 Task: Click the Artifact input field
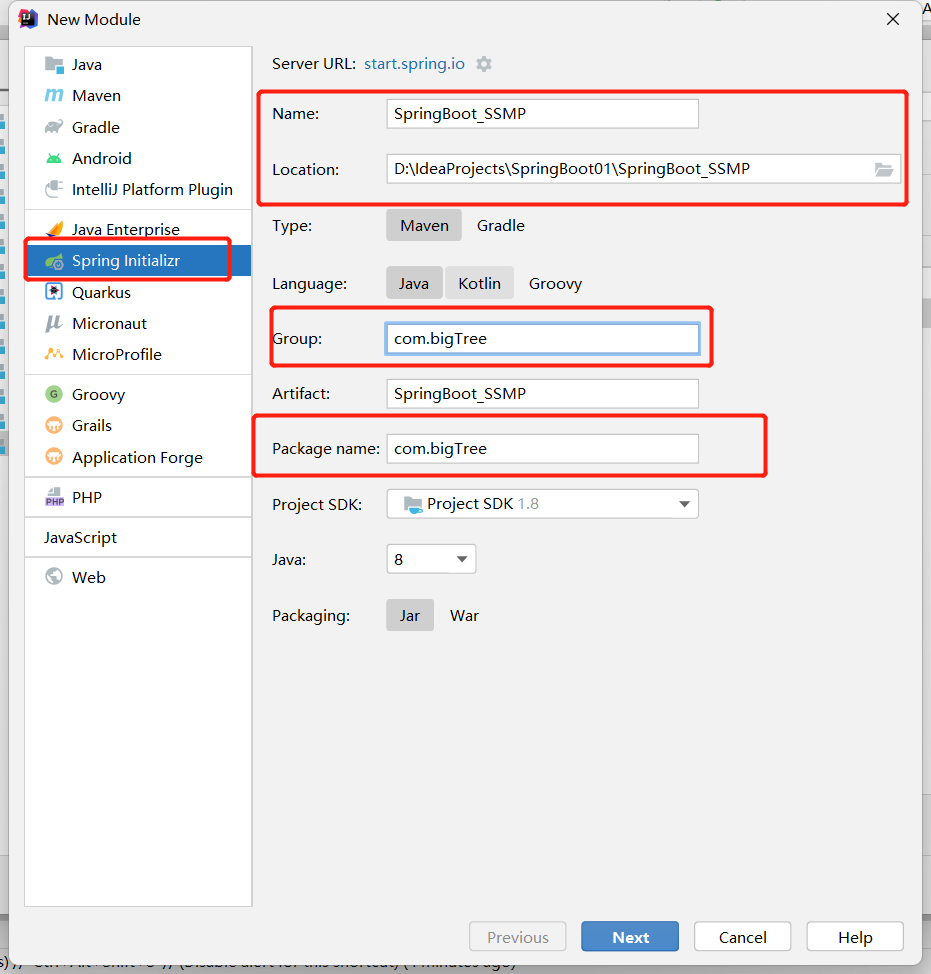click(x=542, y=394)
